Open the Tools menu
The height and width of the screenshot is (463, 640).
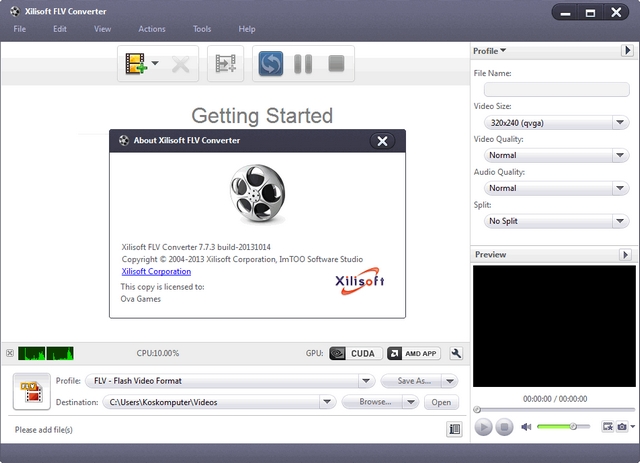[202, 29]
